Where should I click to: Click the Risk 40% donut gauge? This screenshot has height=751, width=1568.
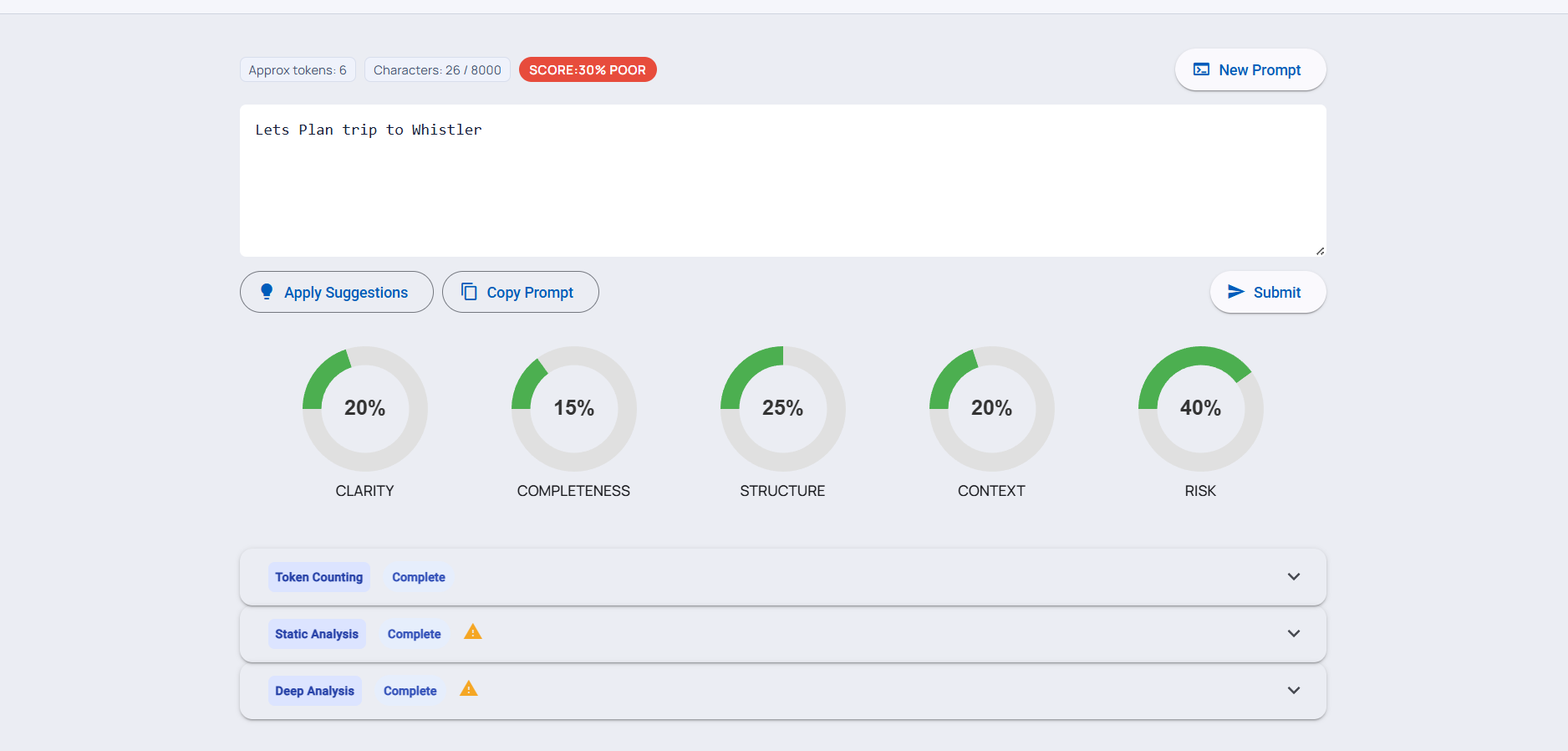click(x=1201, y=409)
